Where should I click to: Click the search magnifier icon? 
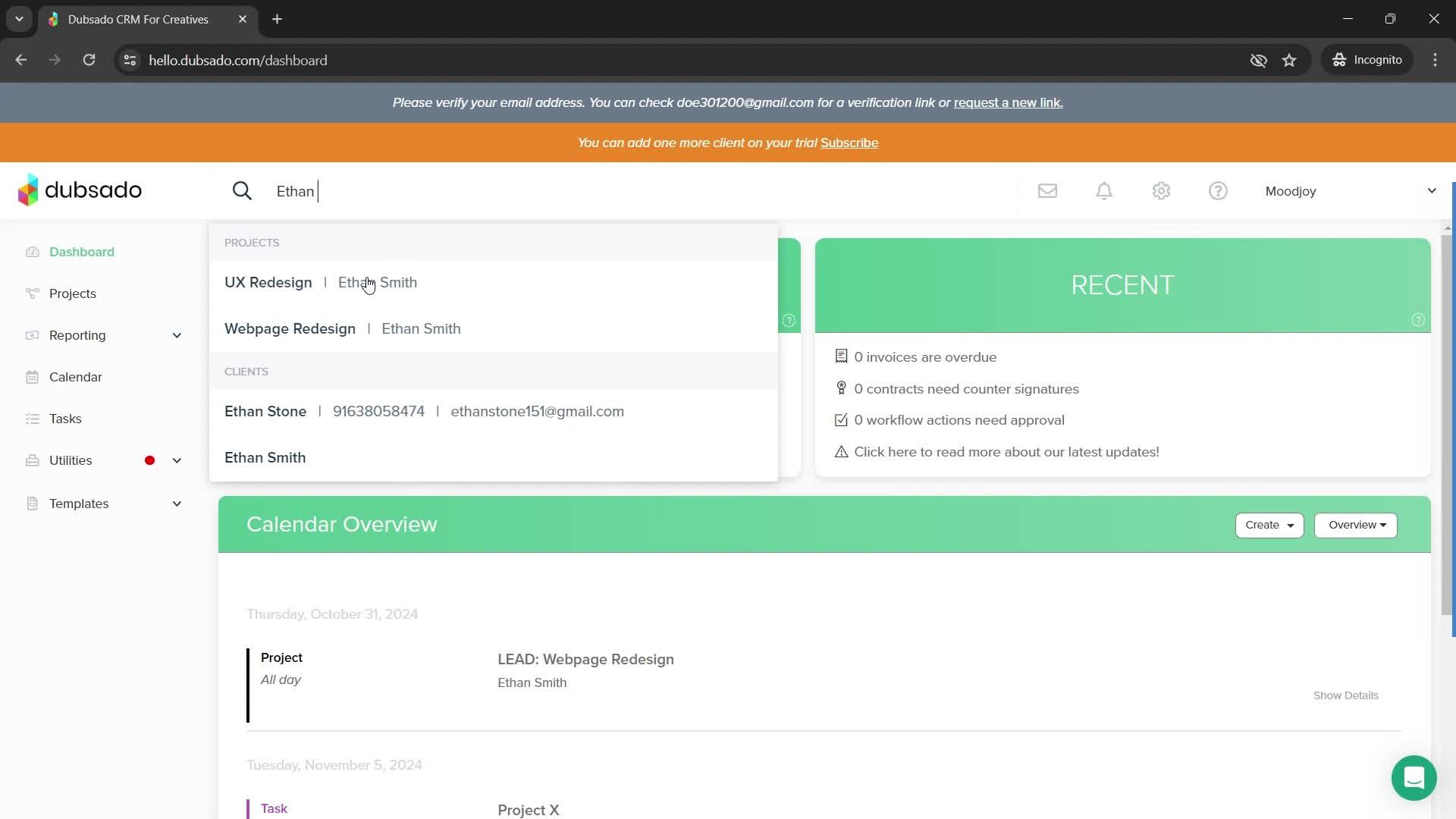[x=242, y=191]
